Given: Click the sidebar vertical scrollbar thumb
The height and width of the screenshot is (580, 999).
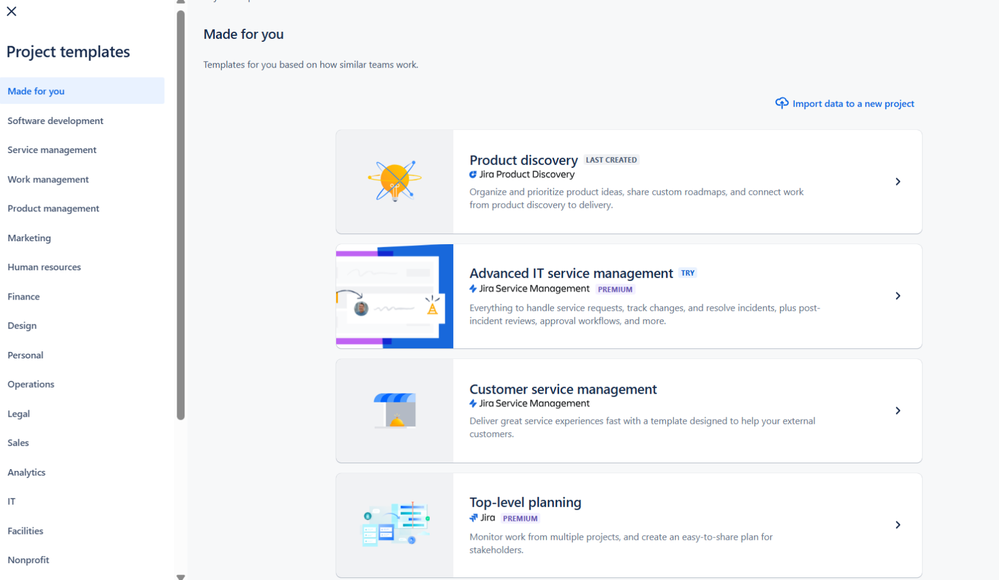Looking at the screenshot, I should pos(181,215).
